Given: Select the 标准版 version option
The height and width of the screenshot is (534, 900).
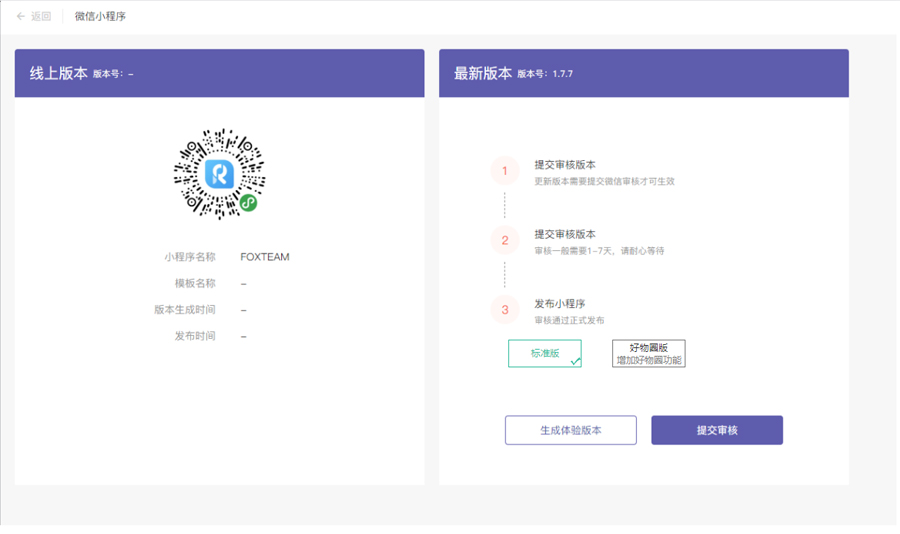Looking at the screenshot, I should coord(544,354).
